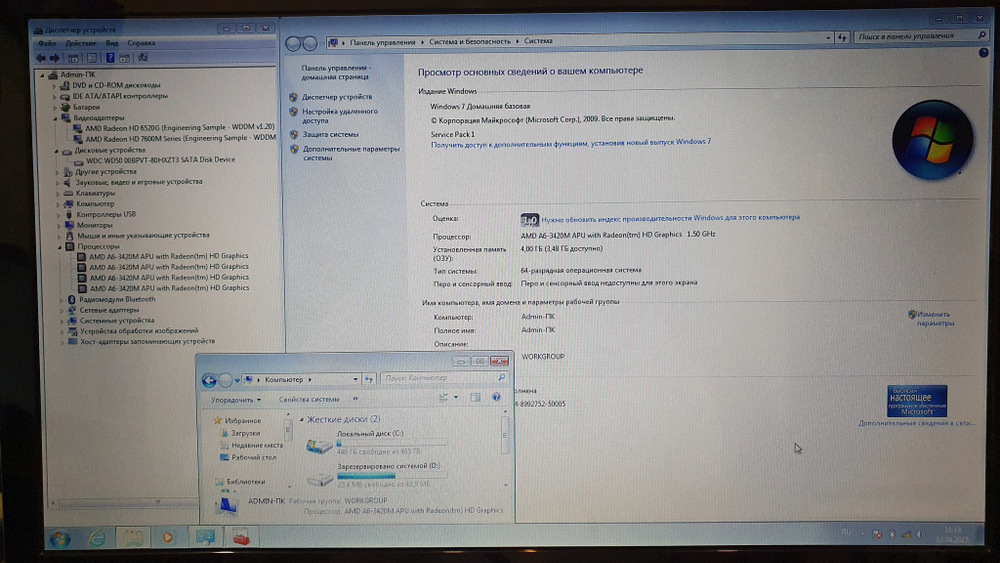Click Свойства системы in Компьютер toolbar
The height and width of the screenshot is (563, 1000).
point(309,399)
